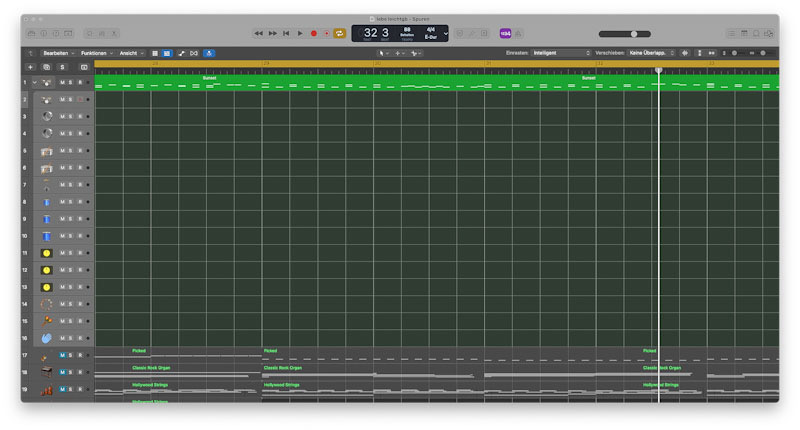
Task: Select track 14 tambourine icon
Action: (46, 305)
